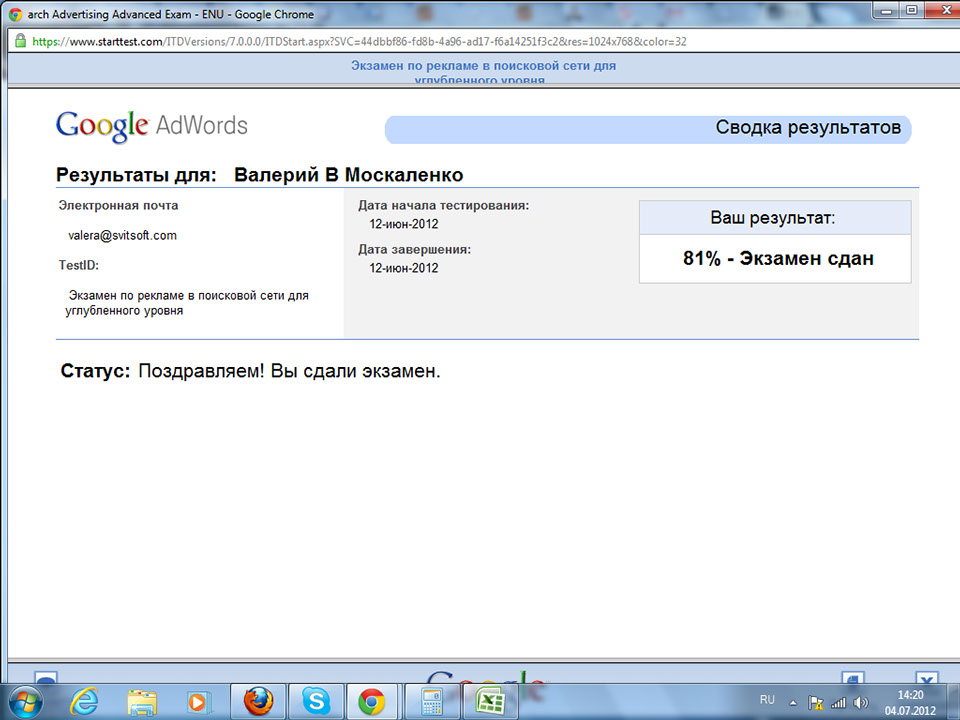Screen dimensions: 960x720
Task: Open Action Center flag icon
Action: 816,703
